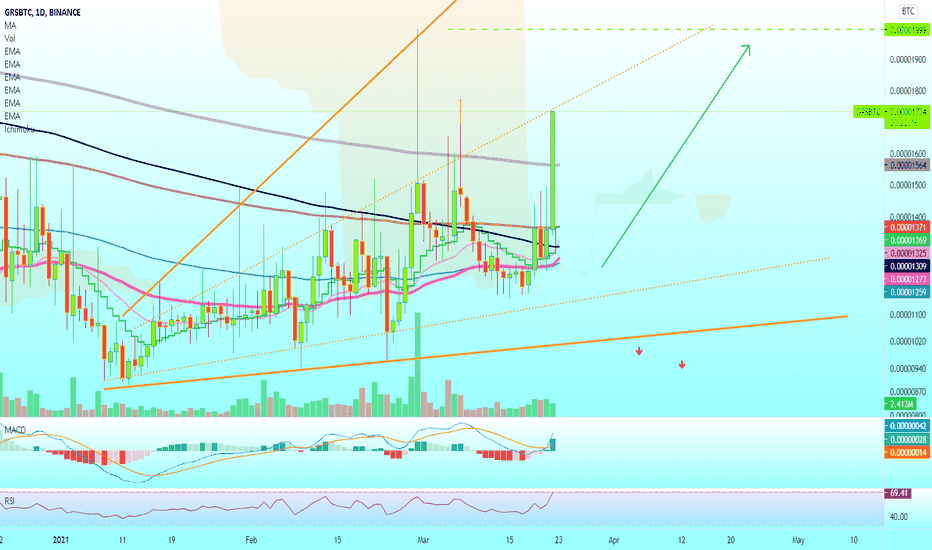Click the magenta 0.00001273 price label
The width and height of the screenshot is (932, 550).
click(906, 279)
